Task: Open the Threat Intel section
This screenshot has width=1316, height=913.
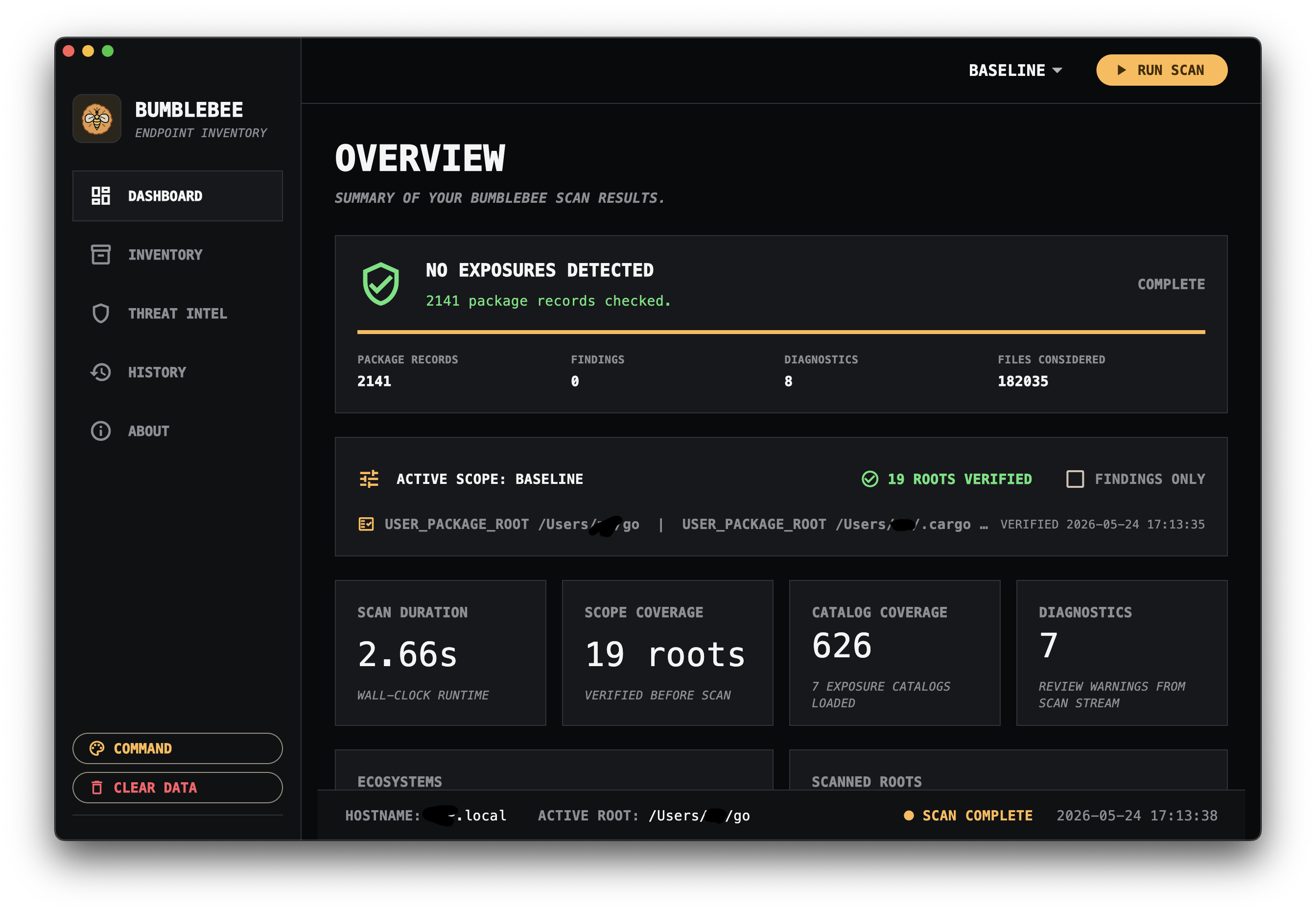Action: (178, 313)
